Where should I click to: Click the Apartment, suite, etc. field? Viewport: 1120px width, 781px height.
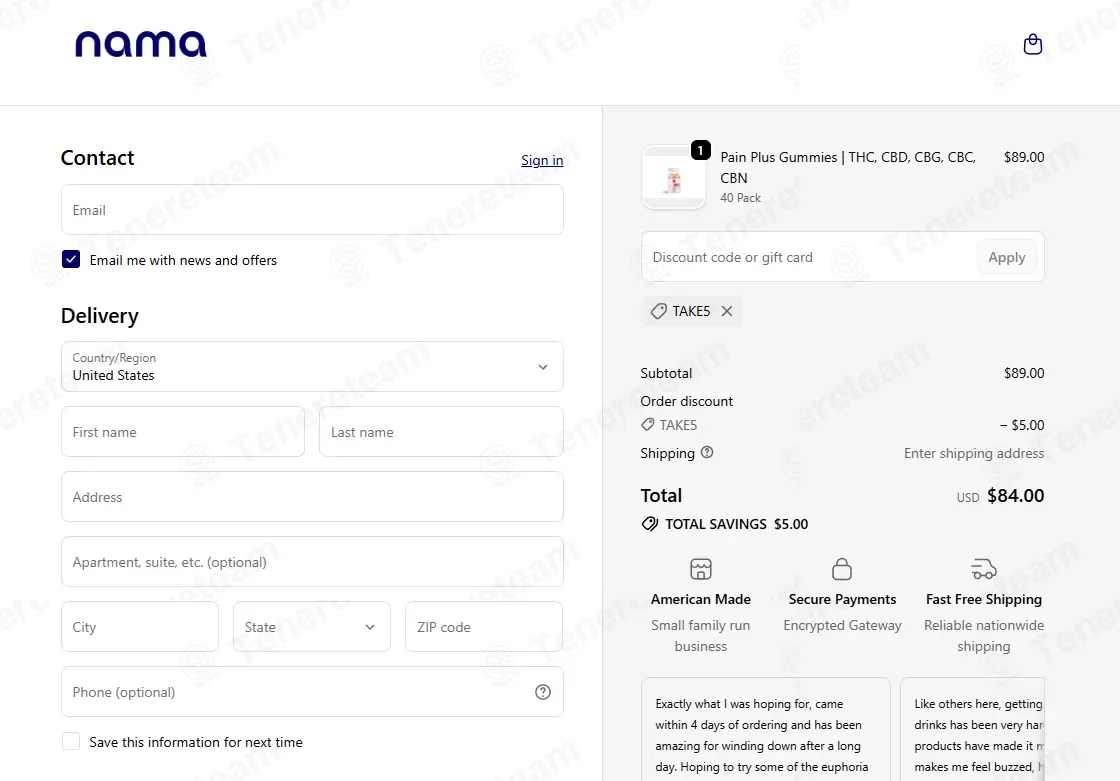[312, 562]
